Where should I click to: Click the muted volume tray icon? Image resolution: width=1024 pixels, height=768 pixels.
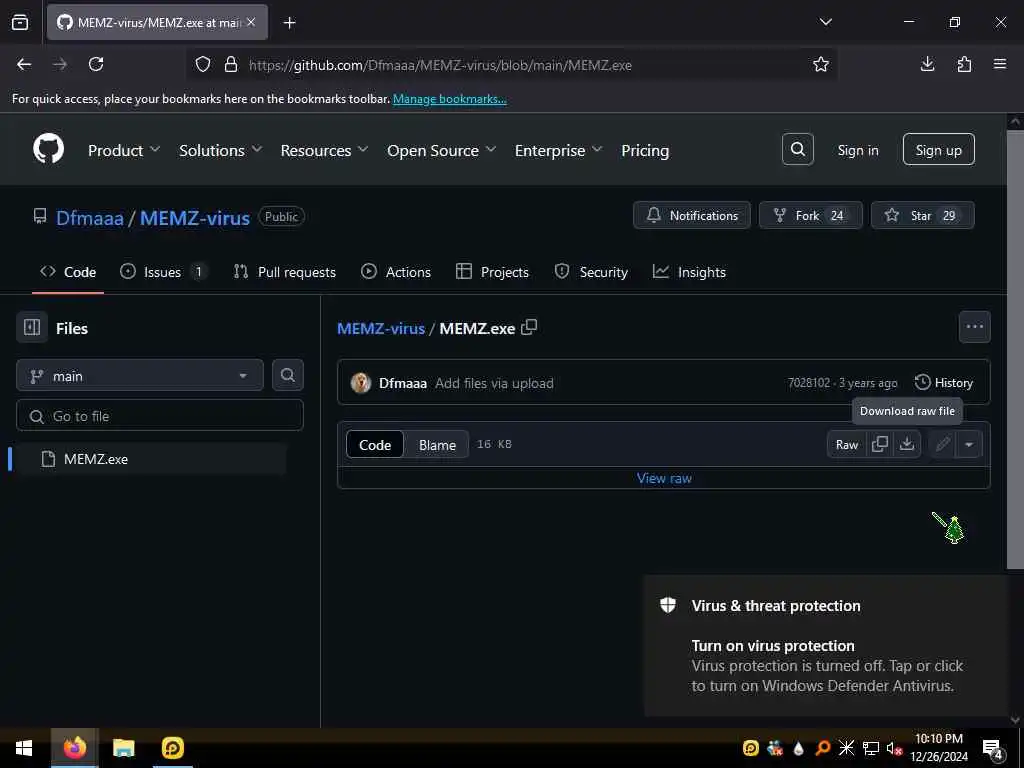894,748
